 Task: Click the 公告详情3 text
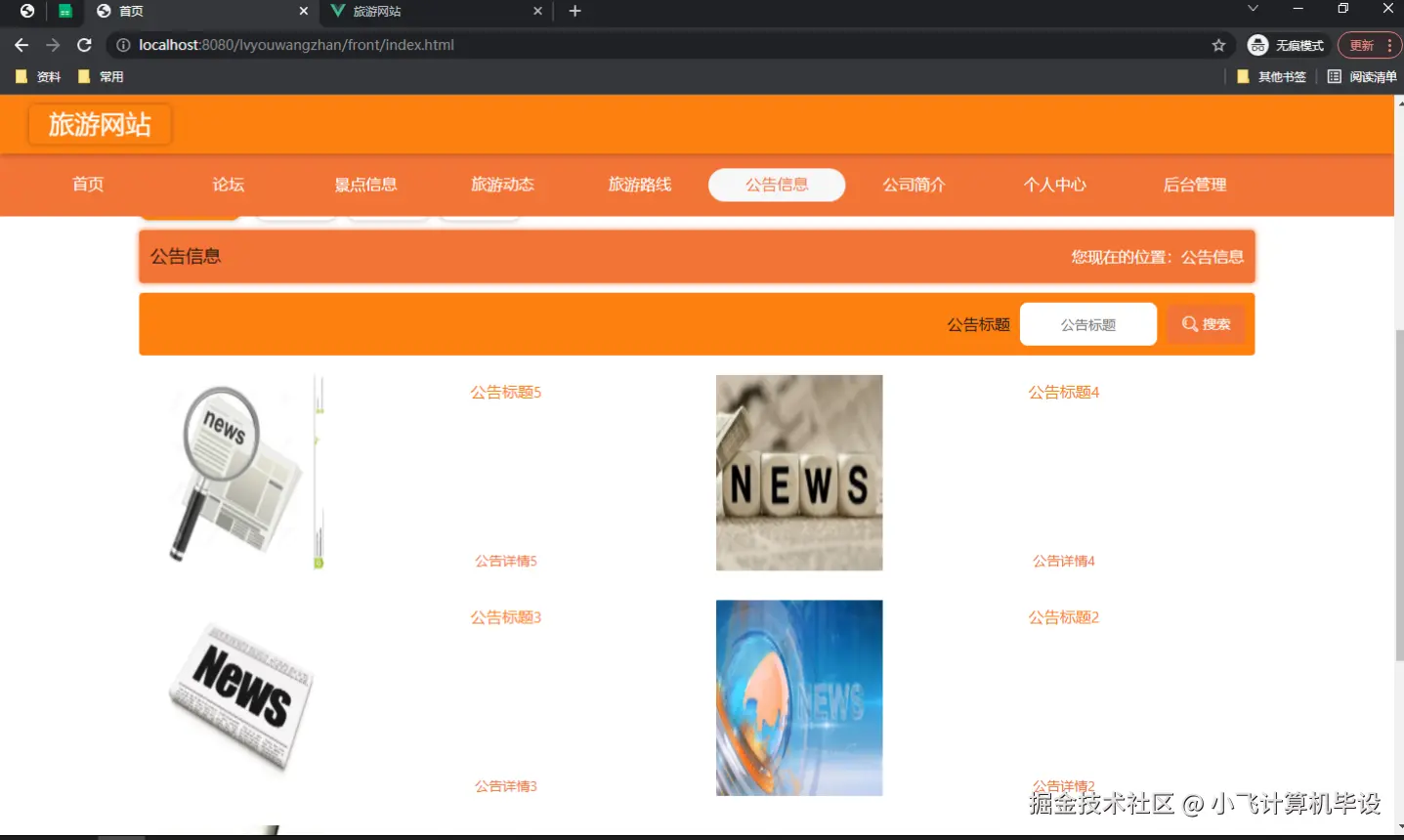(x=506, y=786)
